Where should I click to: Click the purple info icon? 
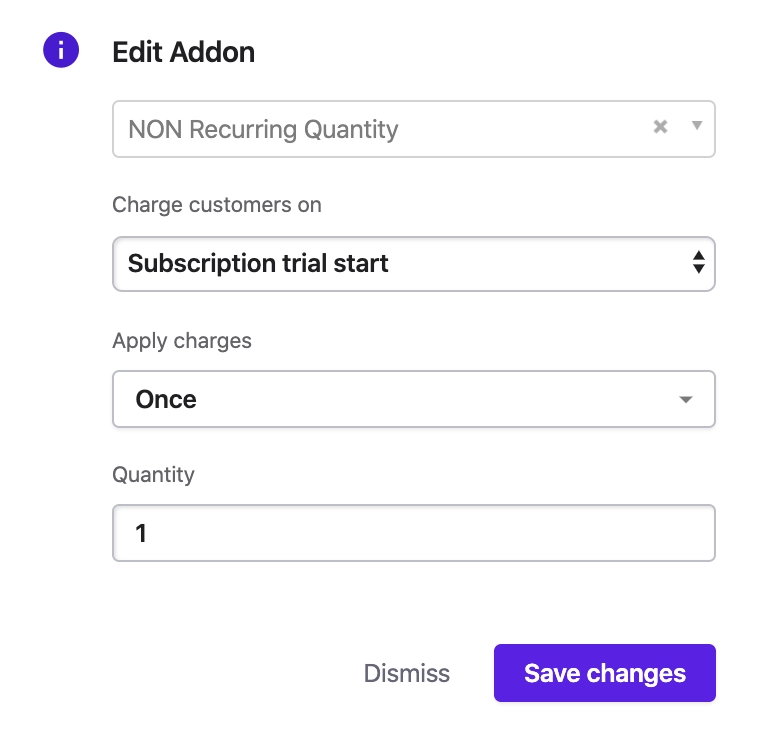point(61,50)
